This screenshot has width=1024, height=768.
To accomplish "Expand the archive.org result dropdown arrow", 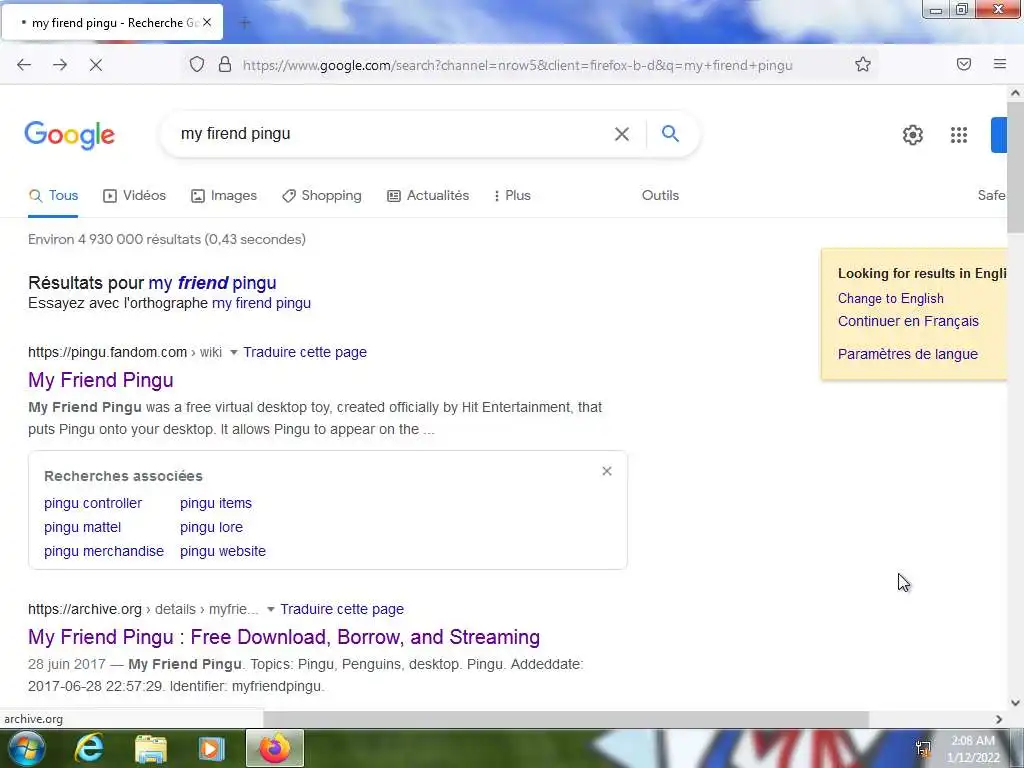I will pyautogui.click(x=270, y=609).
